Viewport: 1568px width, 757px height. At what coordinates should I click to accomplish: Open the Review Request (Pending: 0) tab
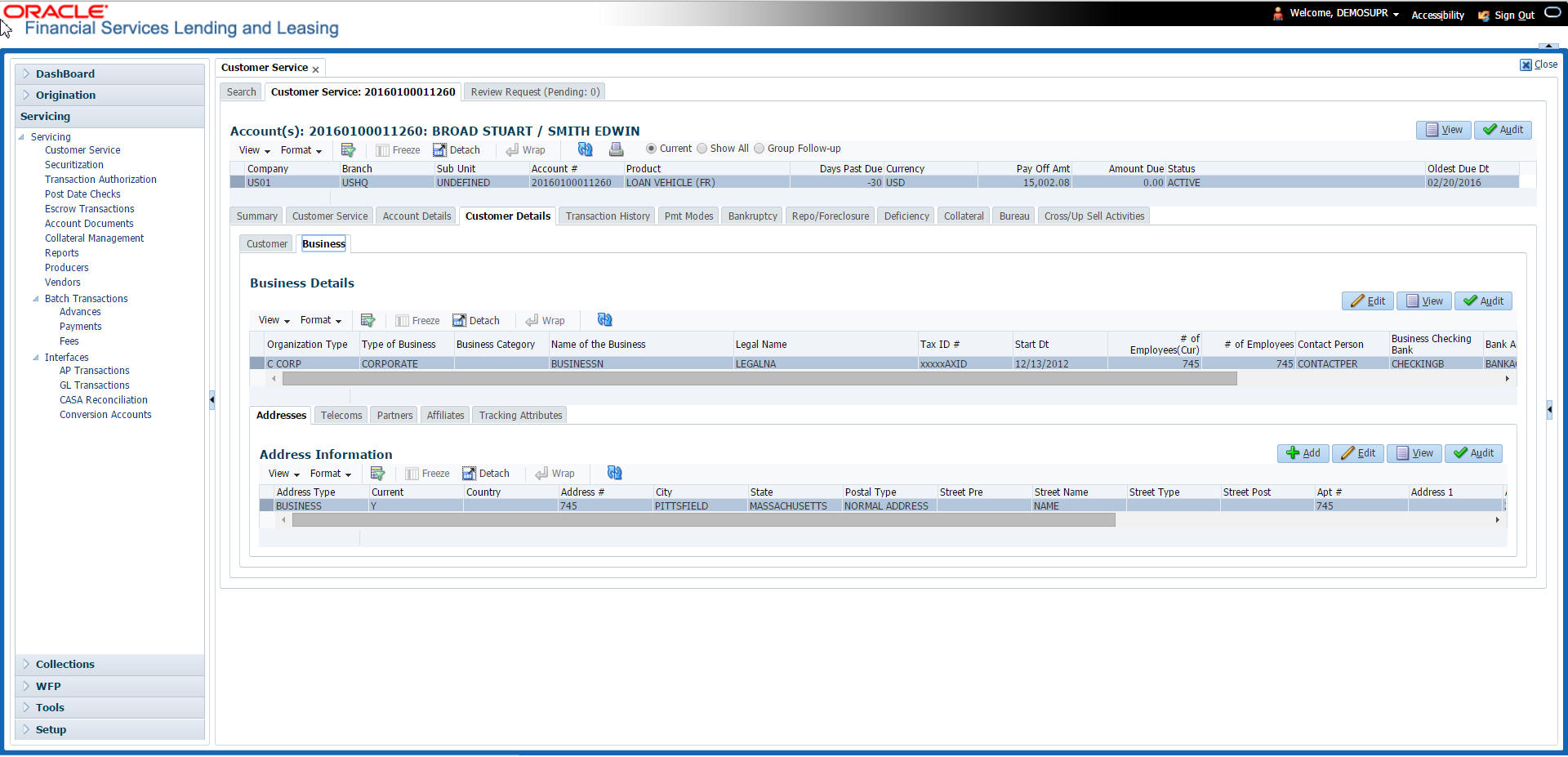[x=535, y=92]
